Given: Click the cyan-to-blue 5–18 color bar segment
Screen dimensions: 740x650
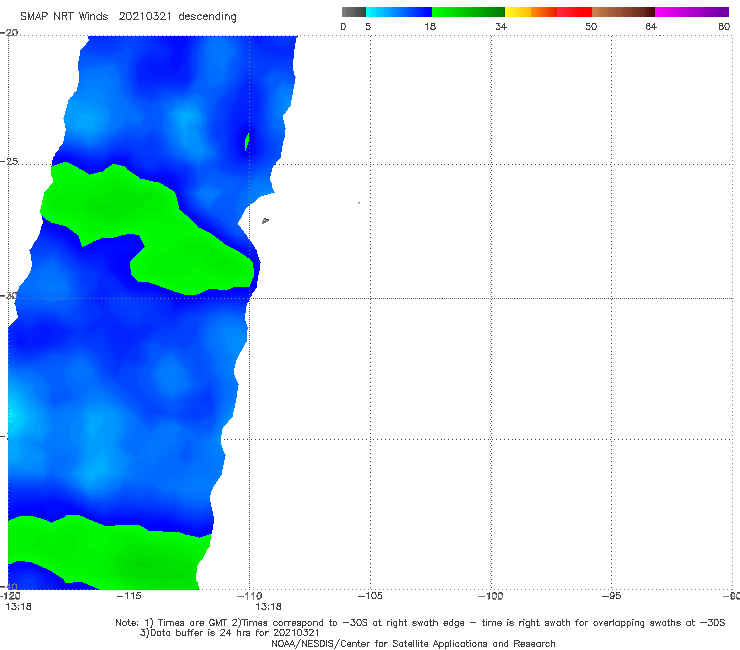Looking at the screenshot, I should (x=399, y=12).
